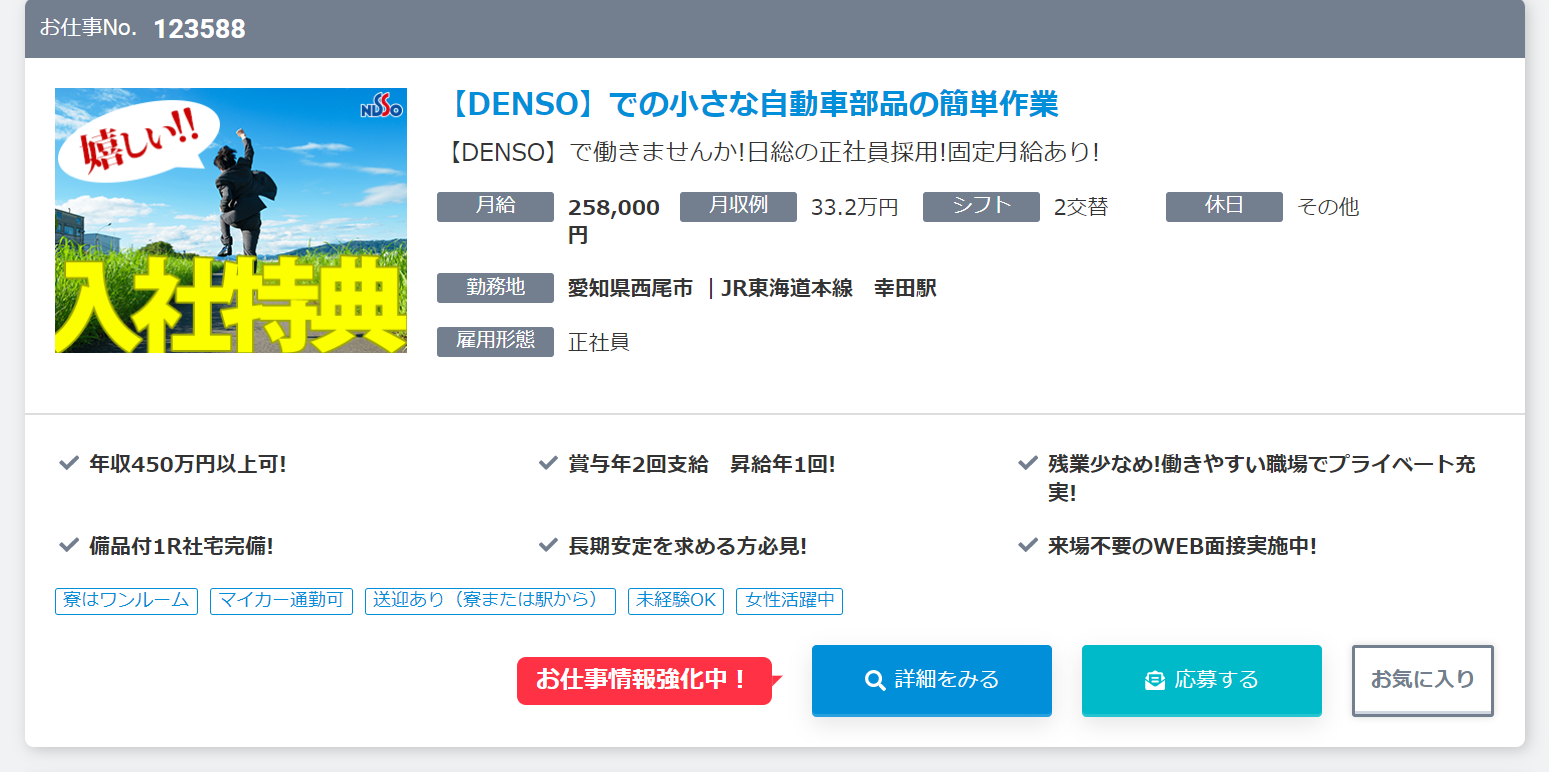Click the job number 123588
The width and height of the screenshot is (1549, 772).
click(x=200, y=29)
